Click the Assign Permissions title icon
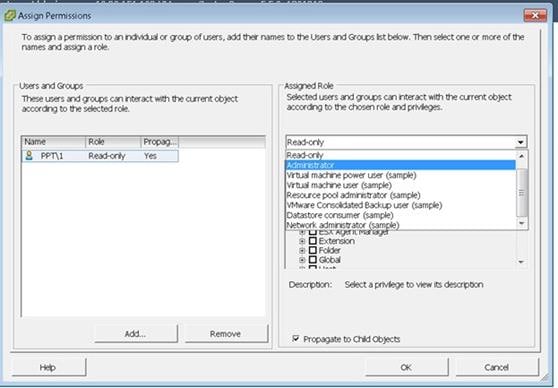The width and height of the screenshot is (558, 388). (x=10, y=16)
